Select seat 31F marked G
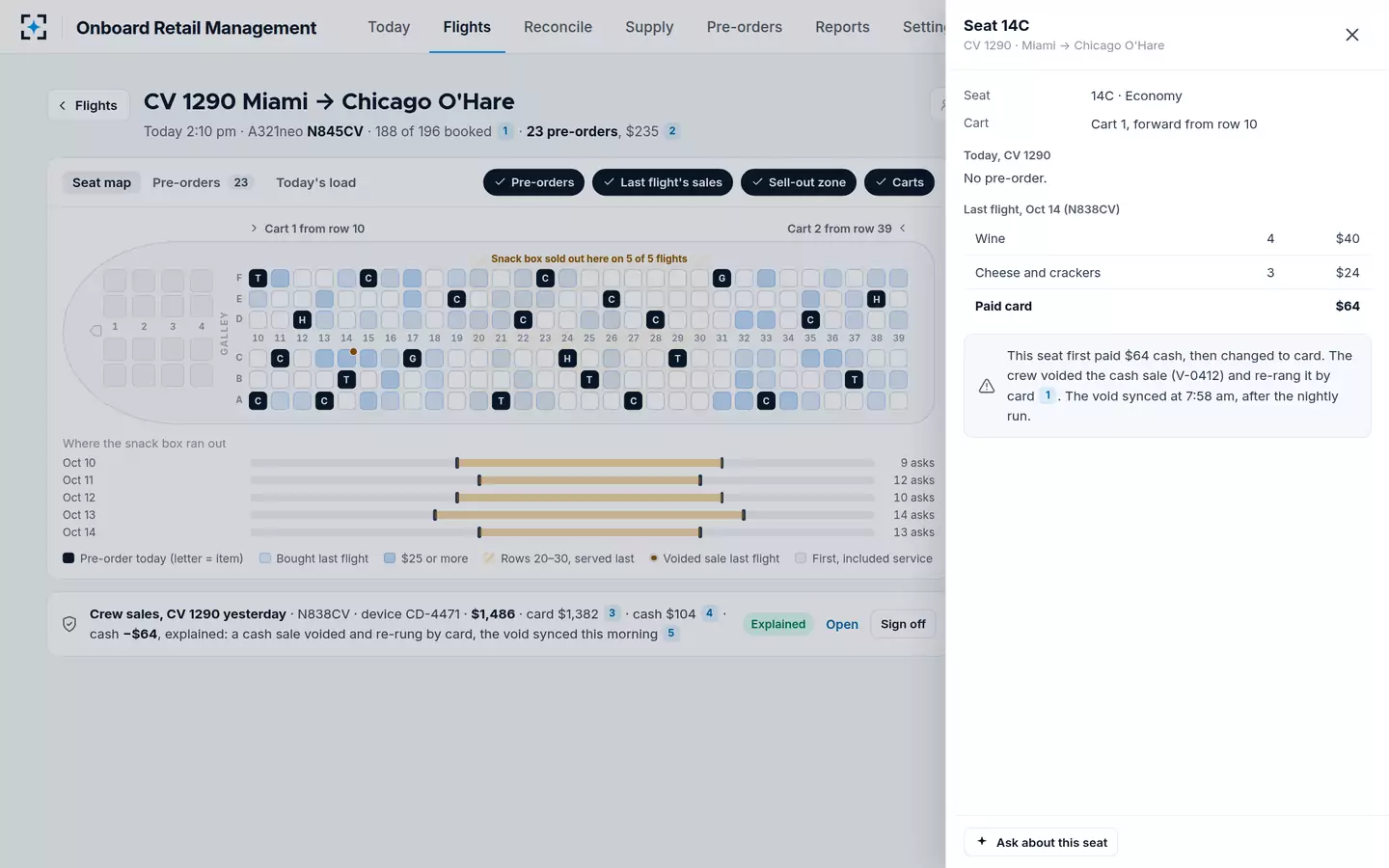 (722, 278)
